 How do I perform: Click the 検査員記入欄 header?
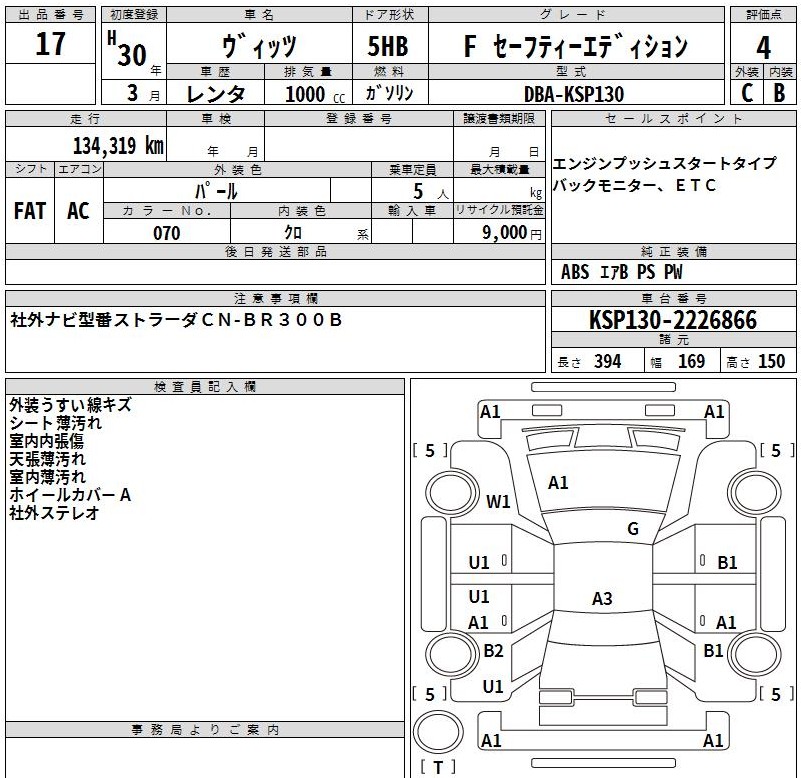[x=205, y=387]
